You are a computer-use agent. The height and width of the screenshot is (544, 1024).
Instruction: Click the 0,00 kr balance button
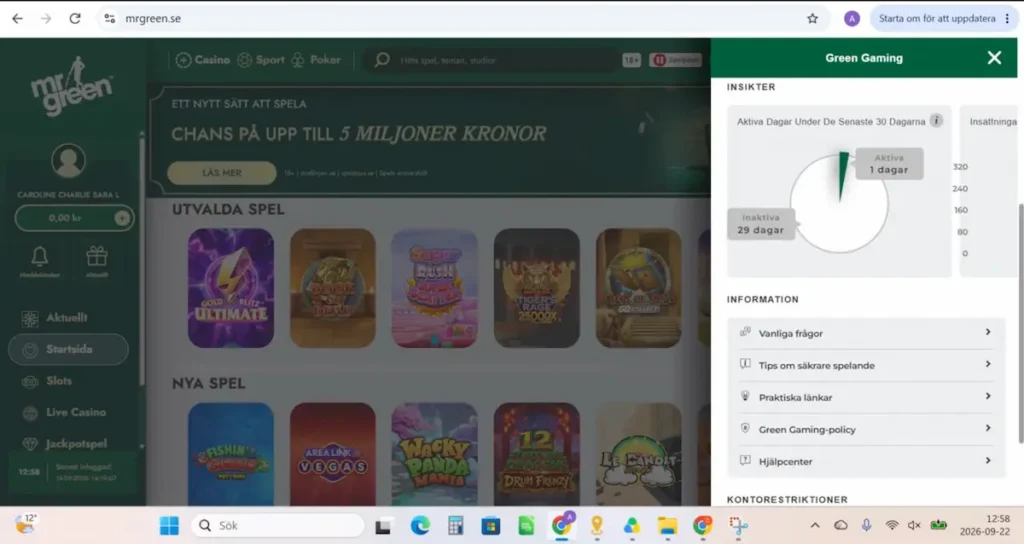point(74,218)
